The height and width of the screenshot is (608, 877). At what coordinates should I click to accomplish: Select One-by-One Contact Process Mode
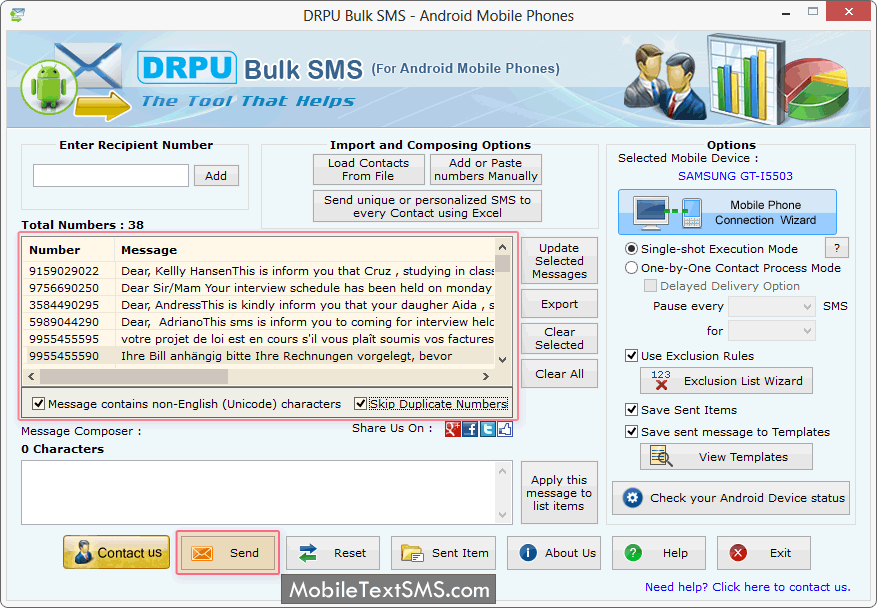point(631,267)
